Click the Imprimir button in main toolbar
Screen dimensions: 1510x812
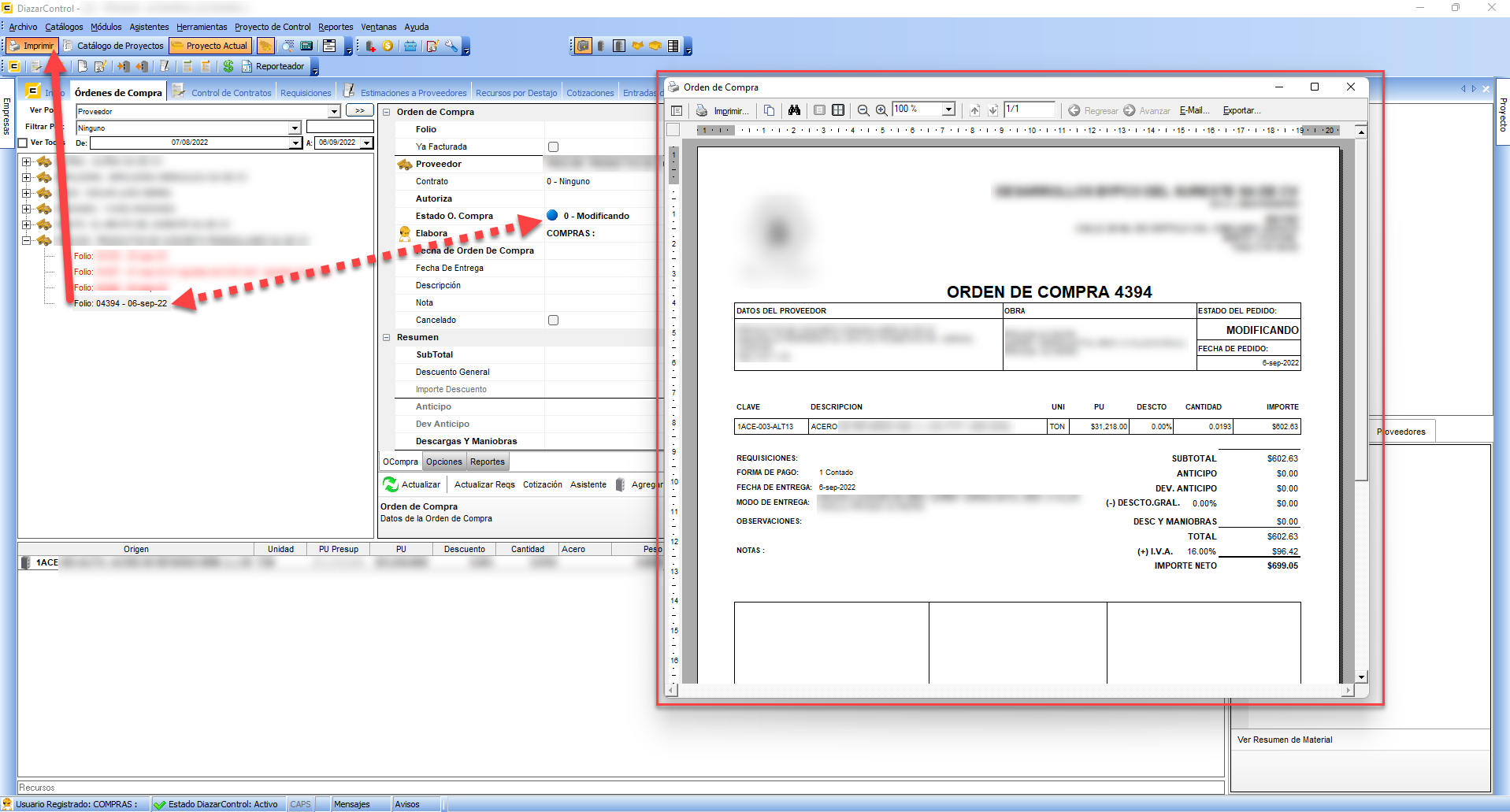(32, 46)
